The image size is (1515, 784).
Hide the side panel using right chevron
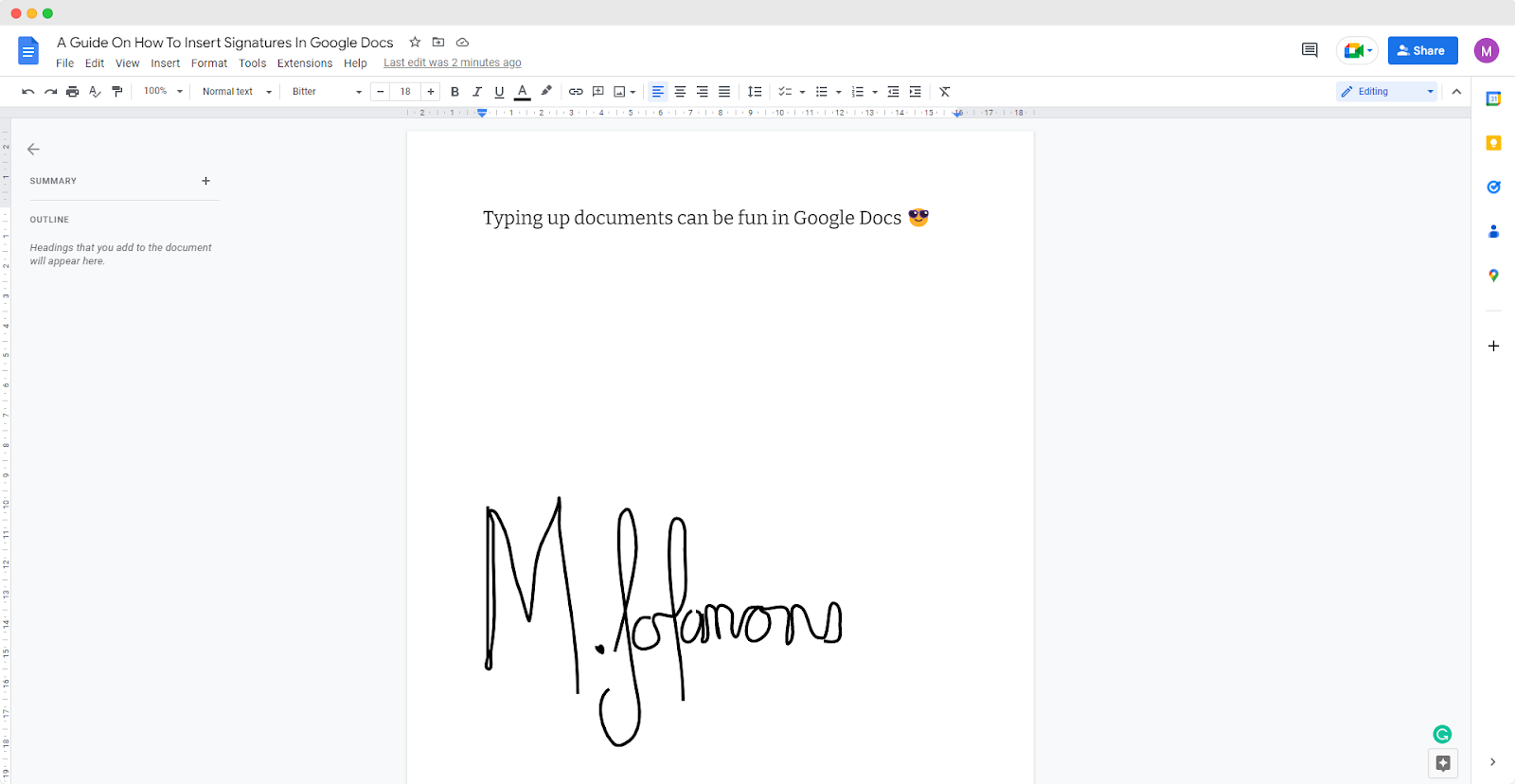pyautogui.click(x=1492, y=762)
